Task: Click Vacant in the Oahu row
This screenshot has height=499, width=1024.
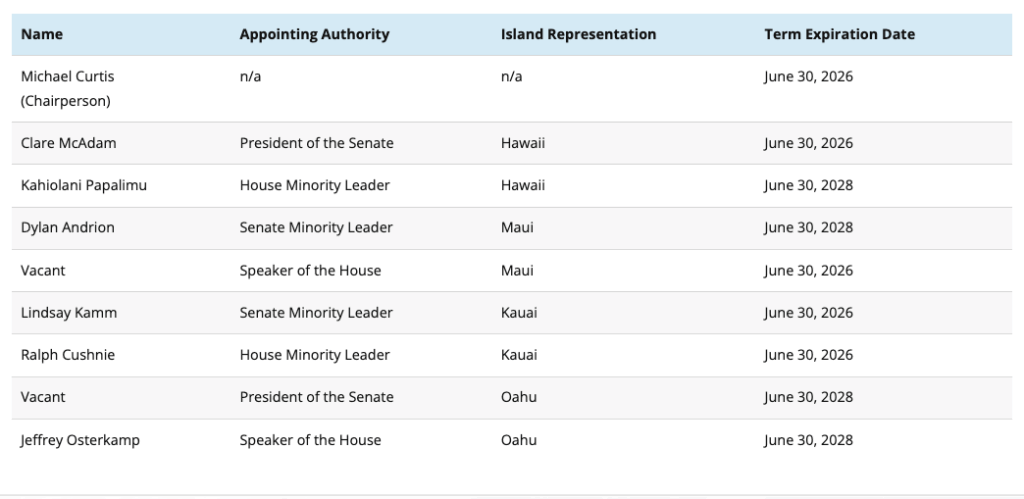Action: (43, 397)
